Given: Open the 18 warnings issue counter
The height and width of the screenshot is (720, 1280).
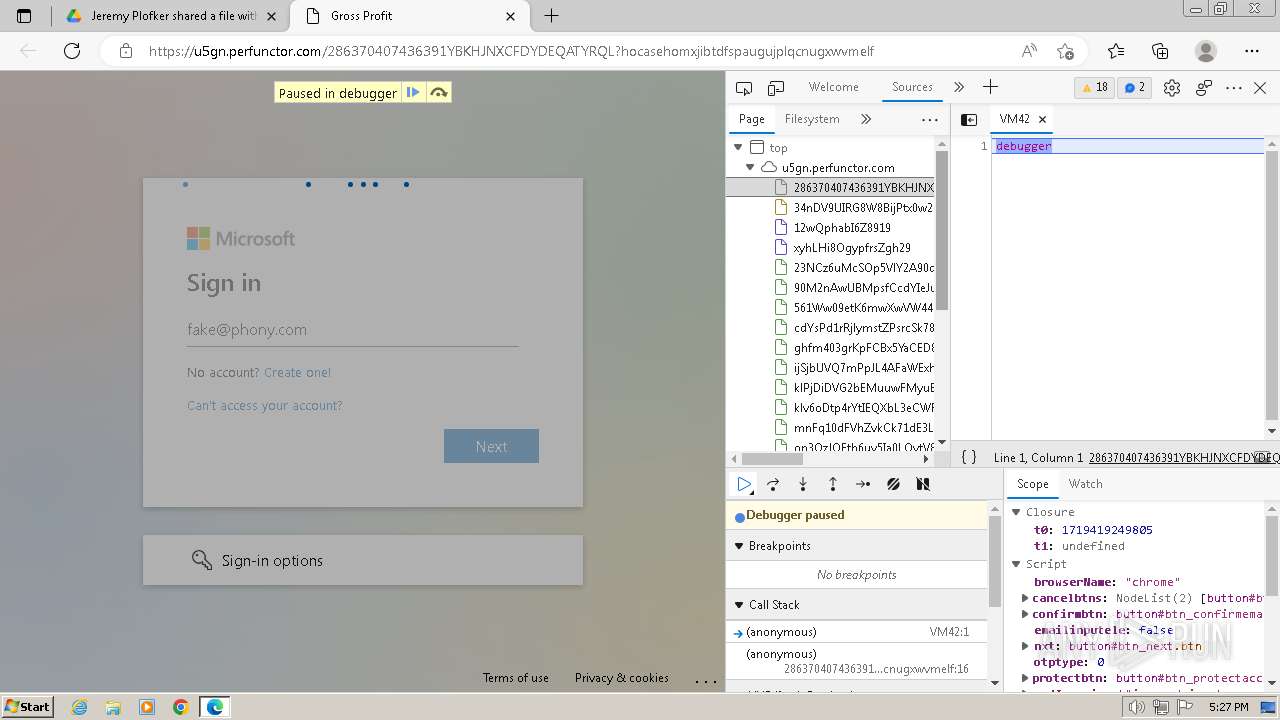Looking at the screenshot, I should pos(1094,88).
